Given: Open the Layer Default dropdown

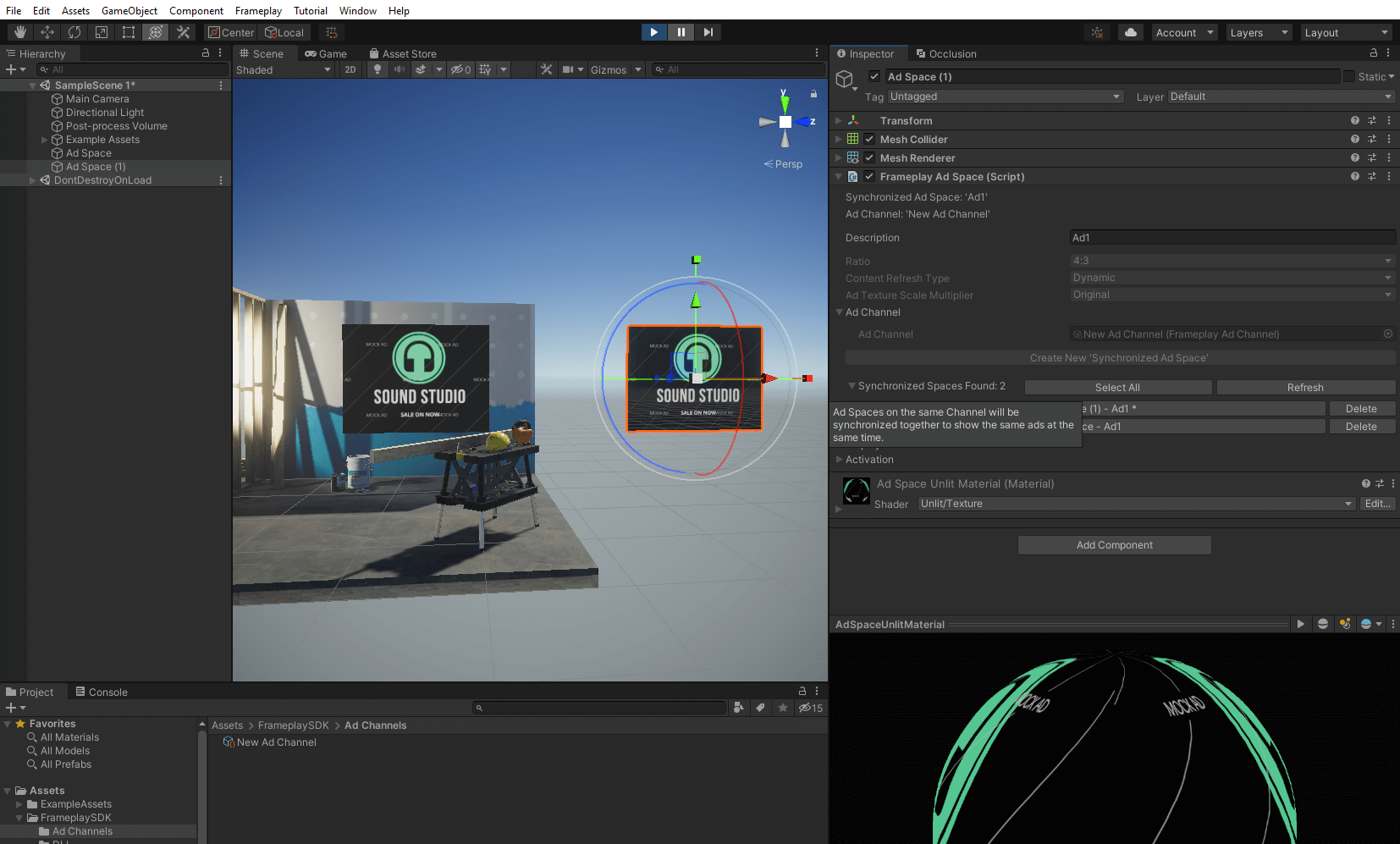Looking at the screenshot, I should click(x=1281, y=97).
